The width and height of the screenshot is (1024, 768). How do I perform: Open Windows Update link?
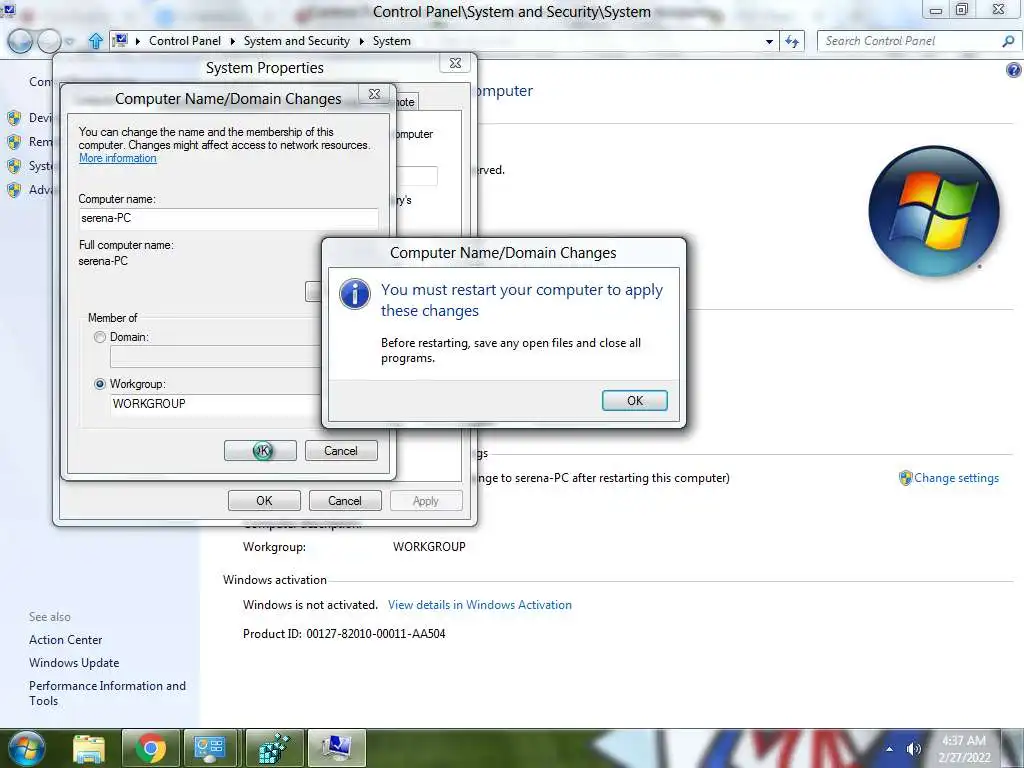(74, 663)
